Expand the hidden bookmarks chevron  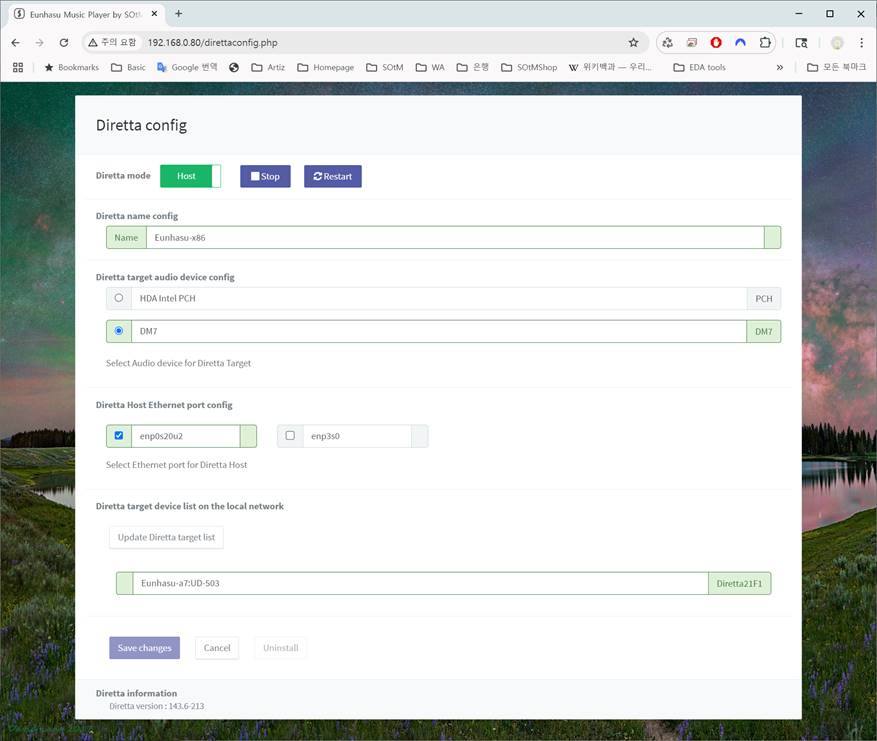780,67
